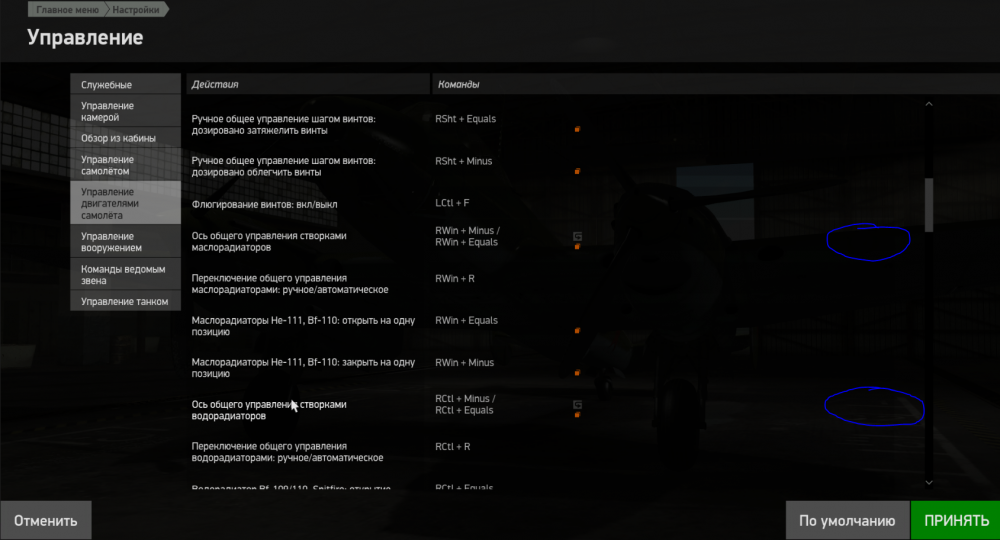Click orange marker in He-111 radiators open row
Screen dimensions: 1000x540
click(x=577, y=331)
